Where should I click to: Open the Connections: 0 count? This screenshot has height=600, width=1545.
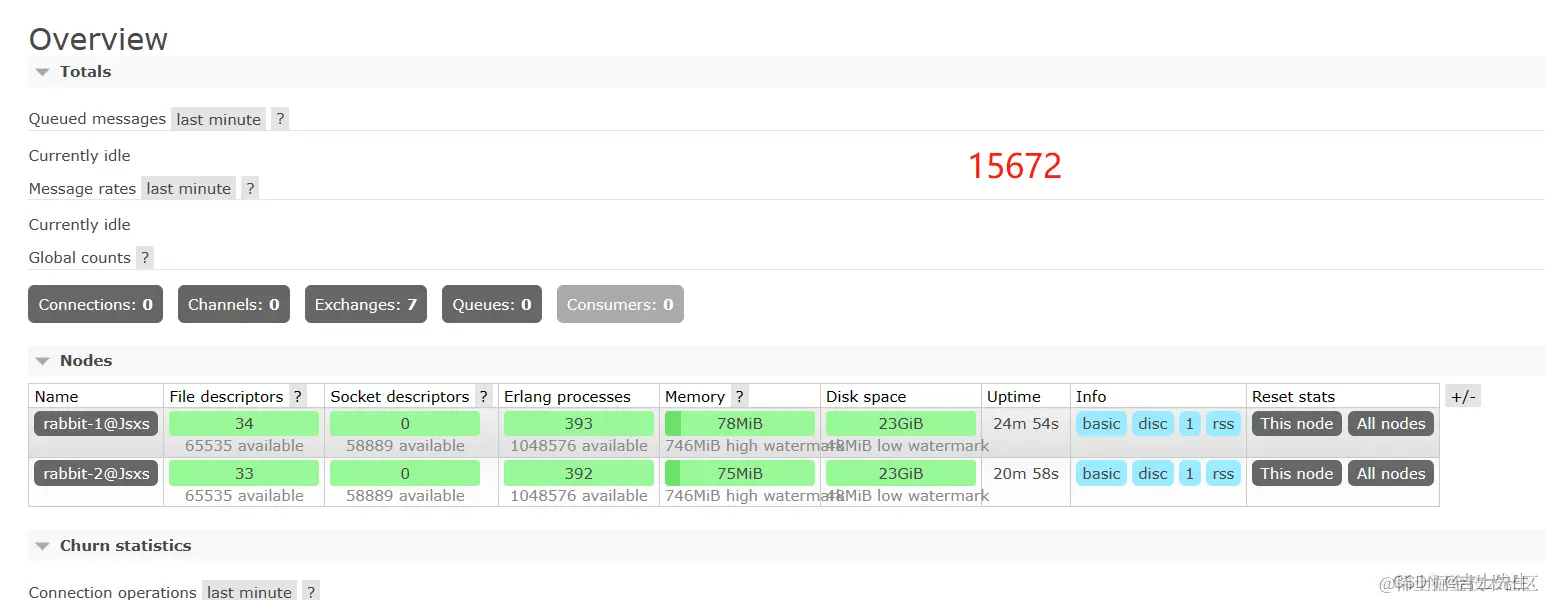coord(95,304)
